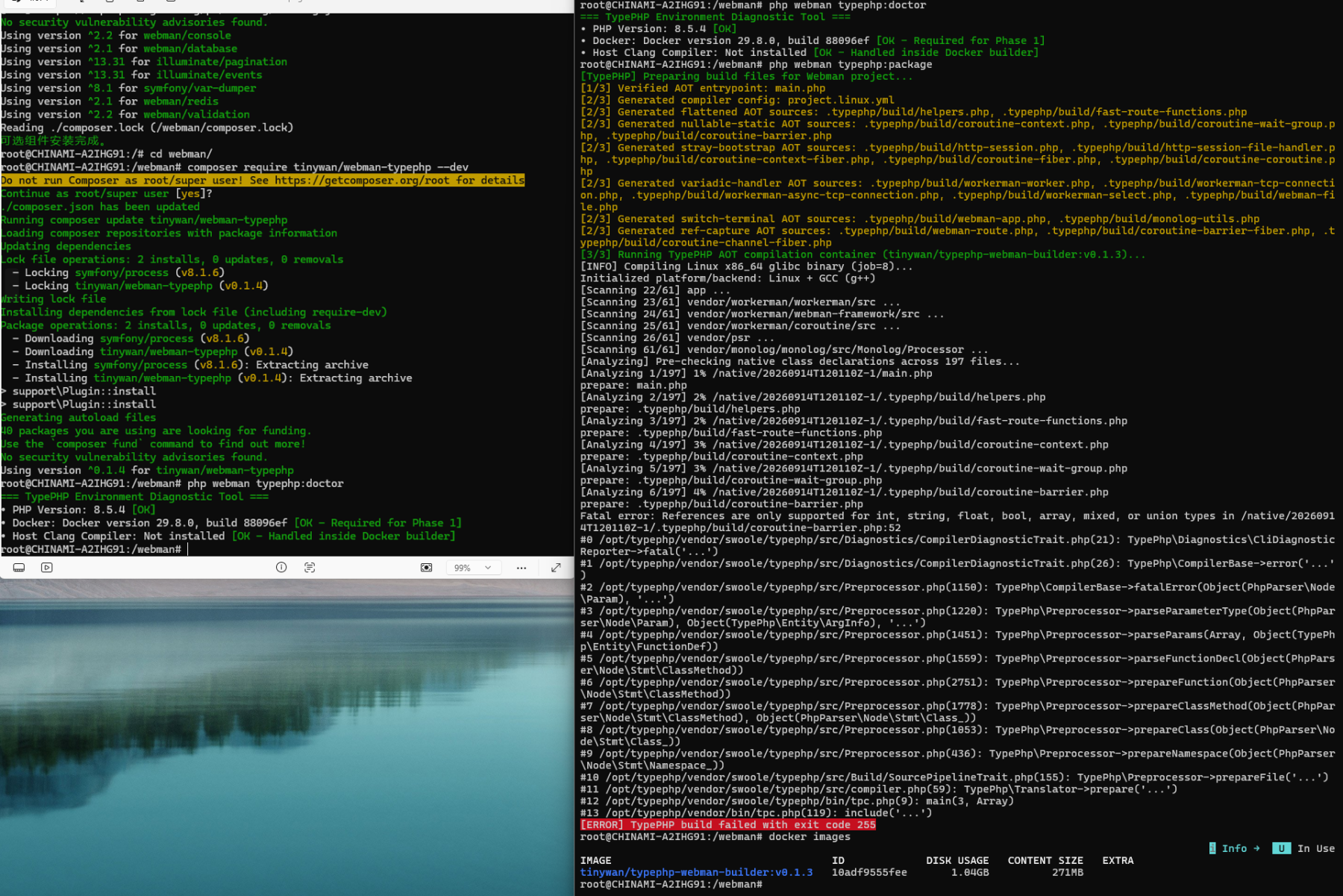The height and width of the screenshot is (896, 1343).
Task: Open the three-dot more options menu
Action: [522, 568]
